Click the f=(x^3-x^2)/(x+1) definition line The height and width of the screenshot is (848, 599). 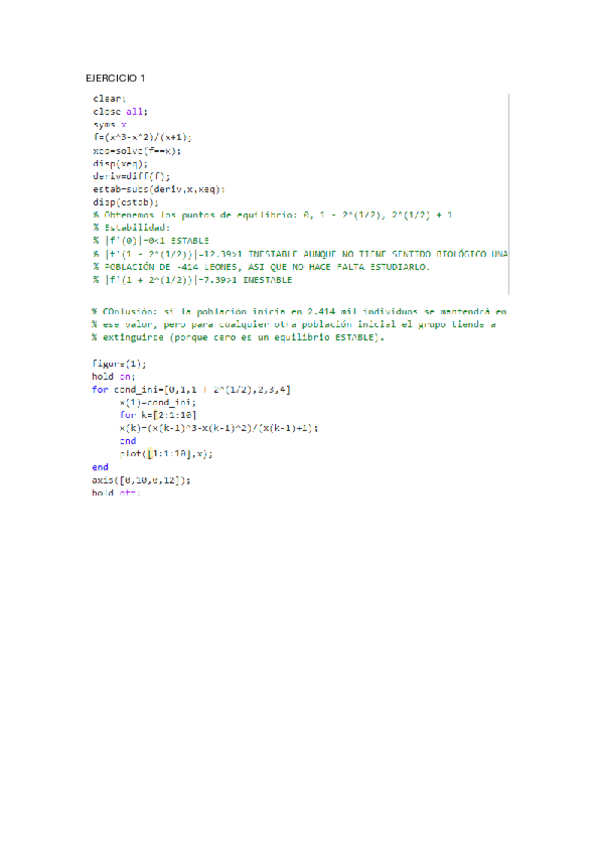tap(142, 137)
